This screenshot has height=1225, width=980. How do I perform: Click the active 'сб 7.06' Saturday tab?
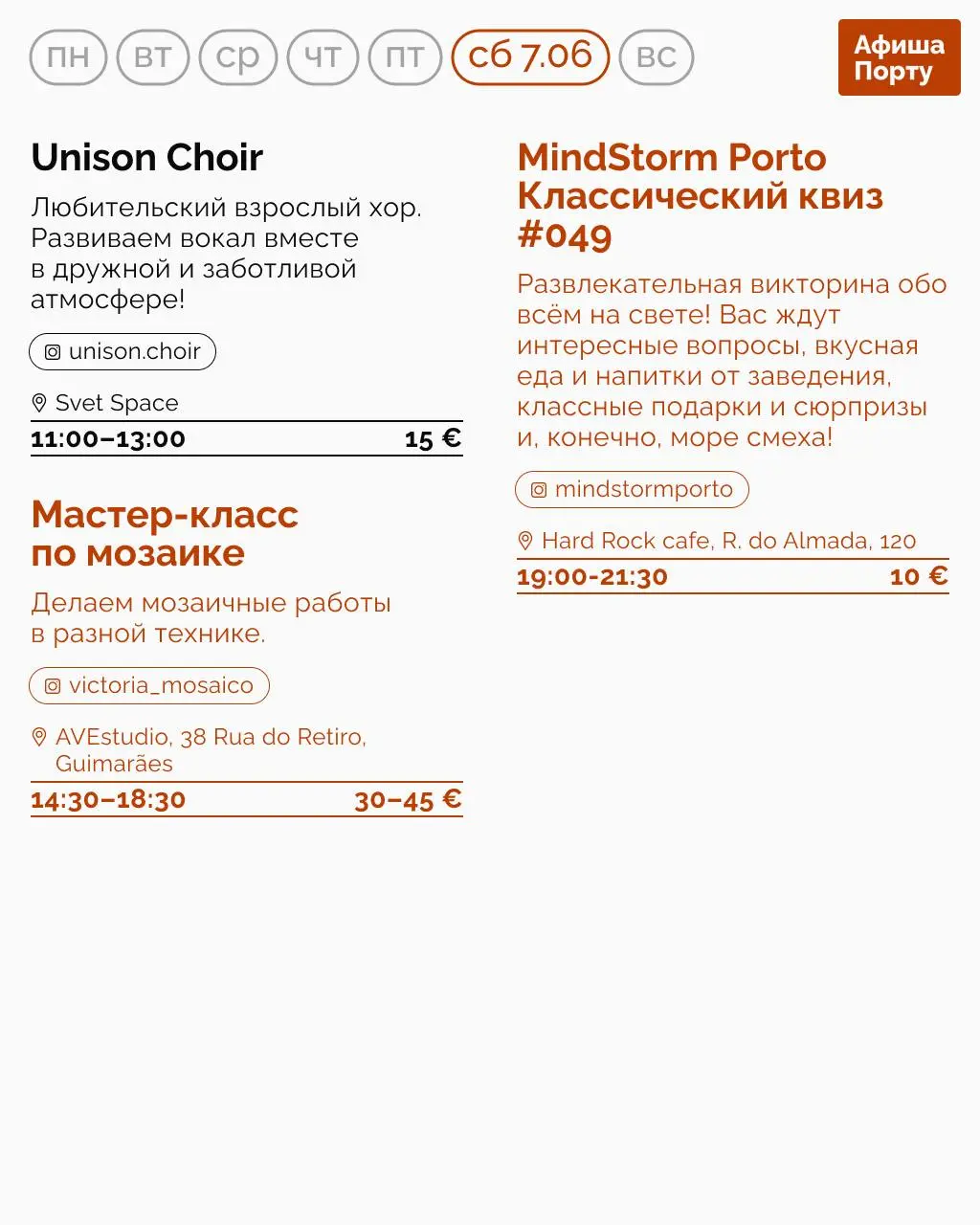point(530,57)
